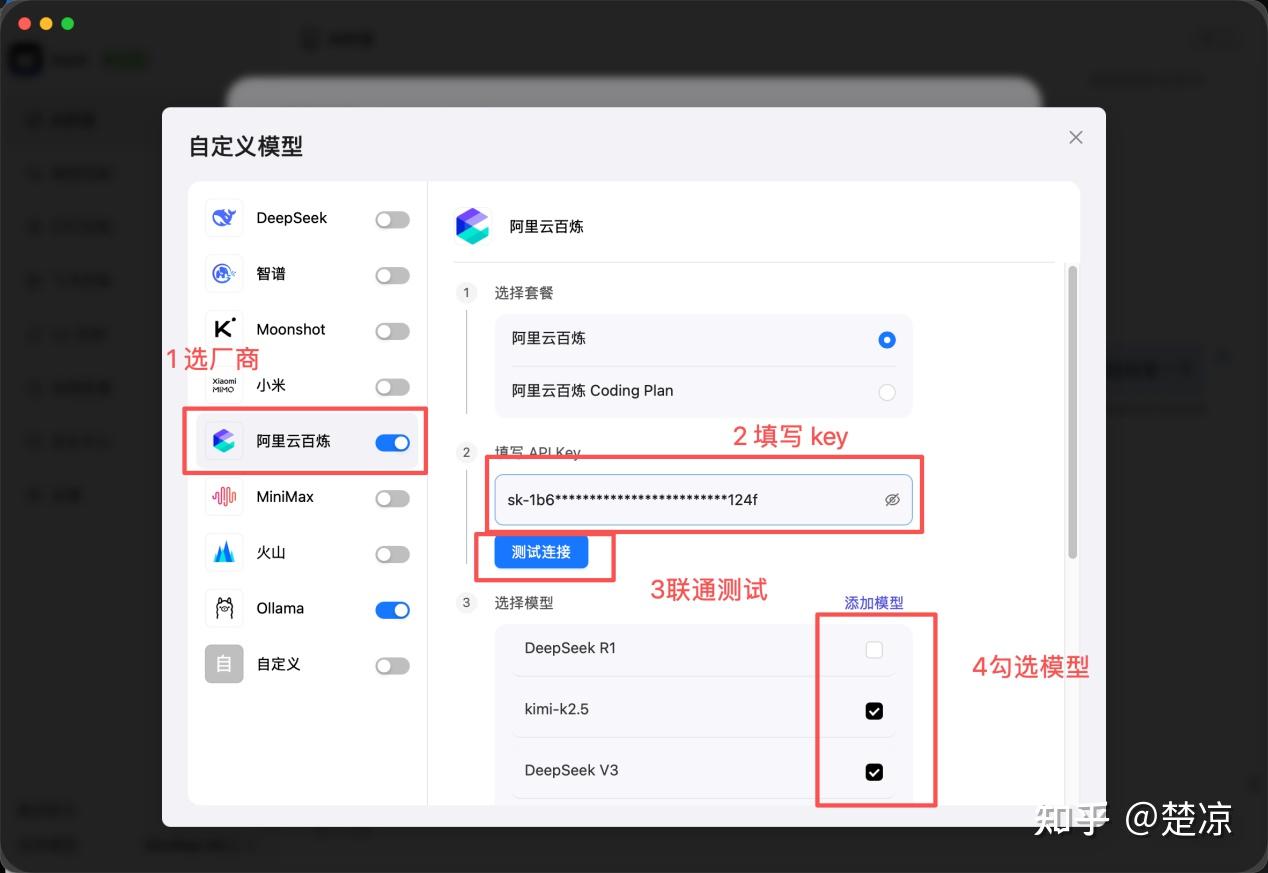
Task: Click the 阿里云百炼 header logo in detail panel
Action: pyautogui.click(x=472, y=226)
